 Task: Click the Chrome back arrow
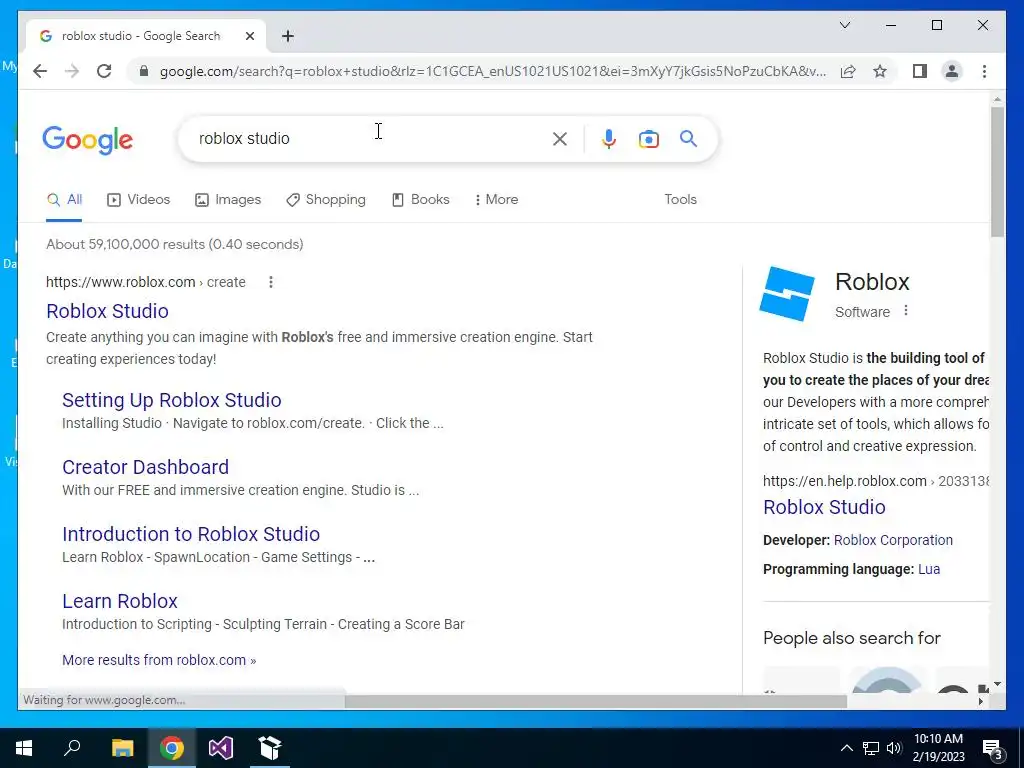[x=40, y=71]
